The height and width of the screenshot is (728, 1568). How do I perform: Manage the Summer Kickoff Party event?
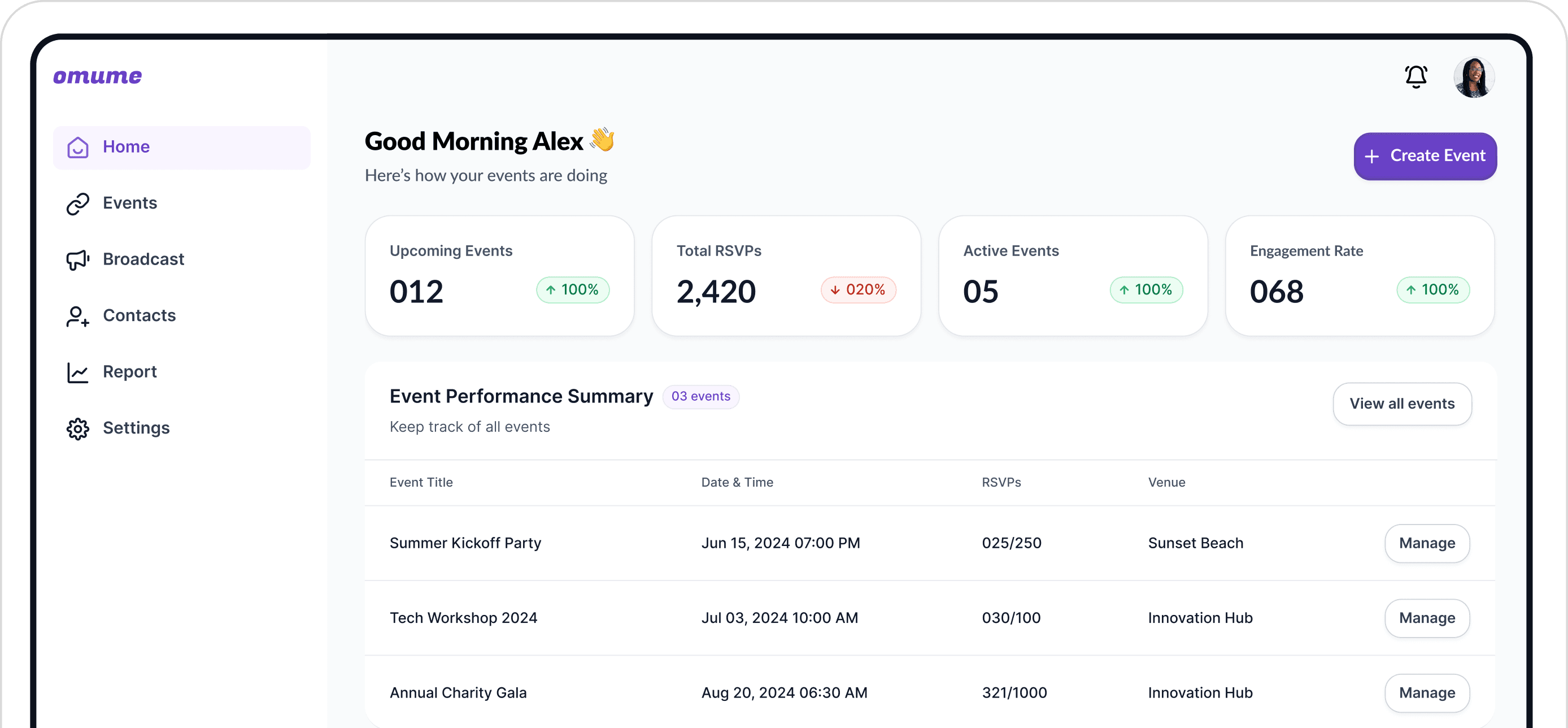click(x=1426, y=543)
